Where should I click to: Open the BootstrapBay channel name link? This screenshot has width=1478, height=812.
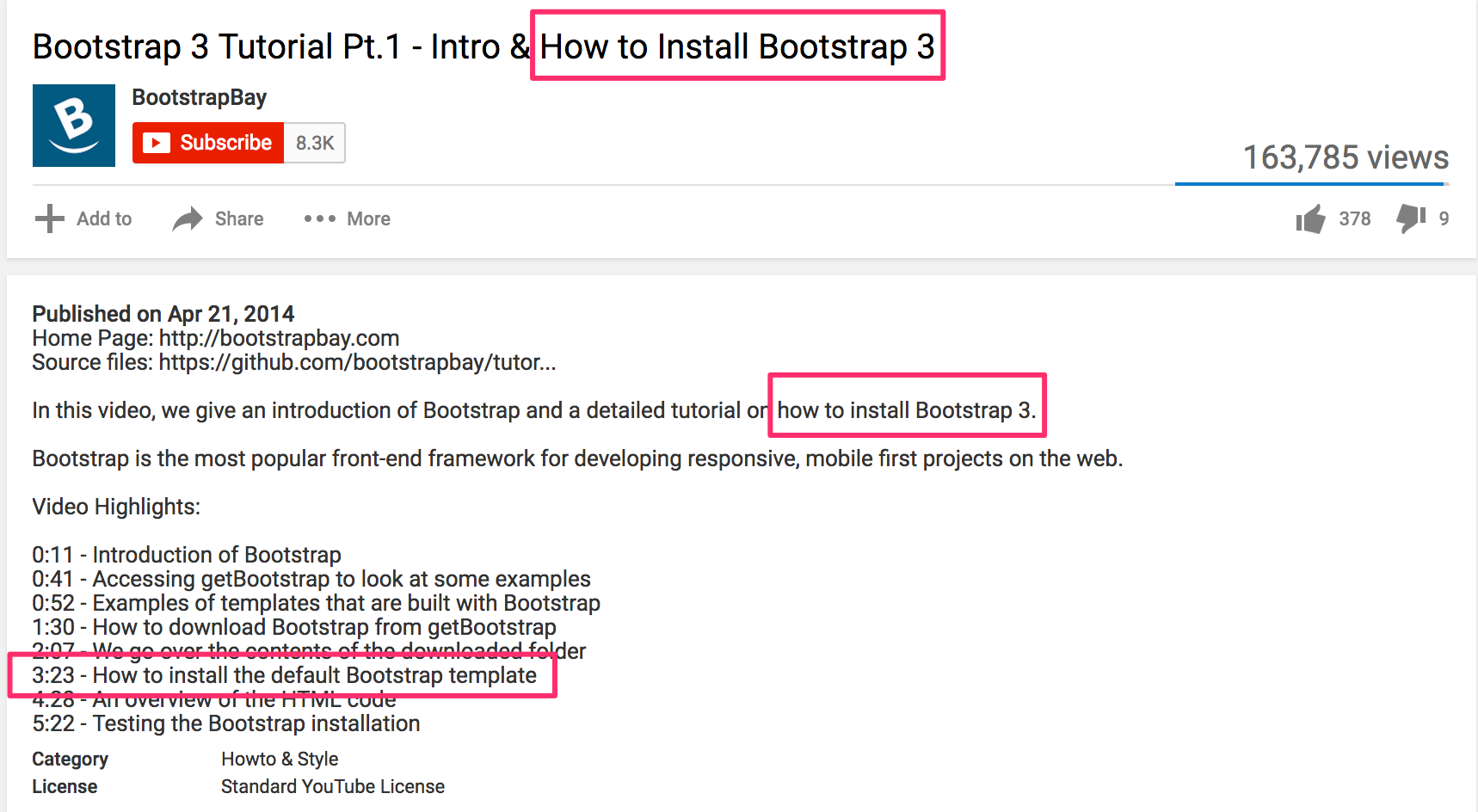(x=200, y=97)
